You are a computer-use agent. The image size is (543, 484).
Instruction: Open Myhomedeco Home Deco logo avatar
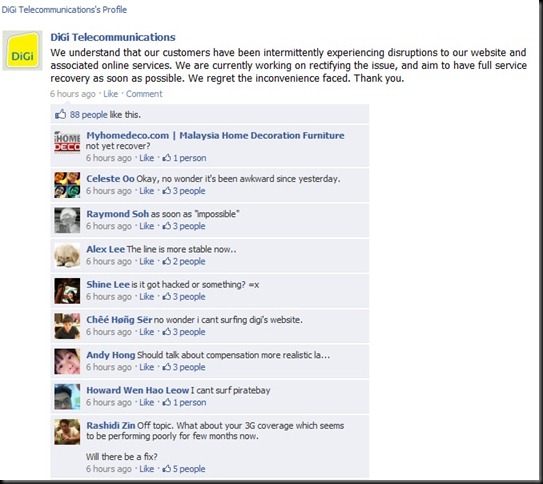[x=67, y=142]
